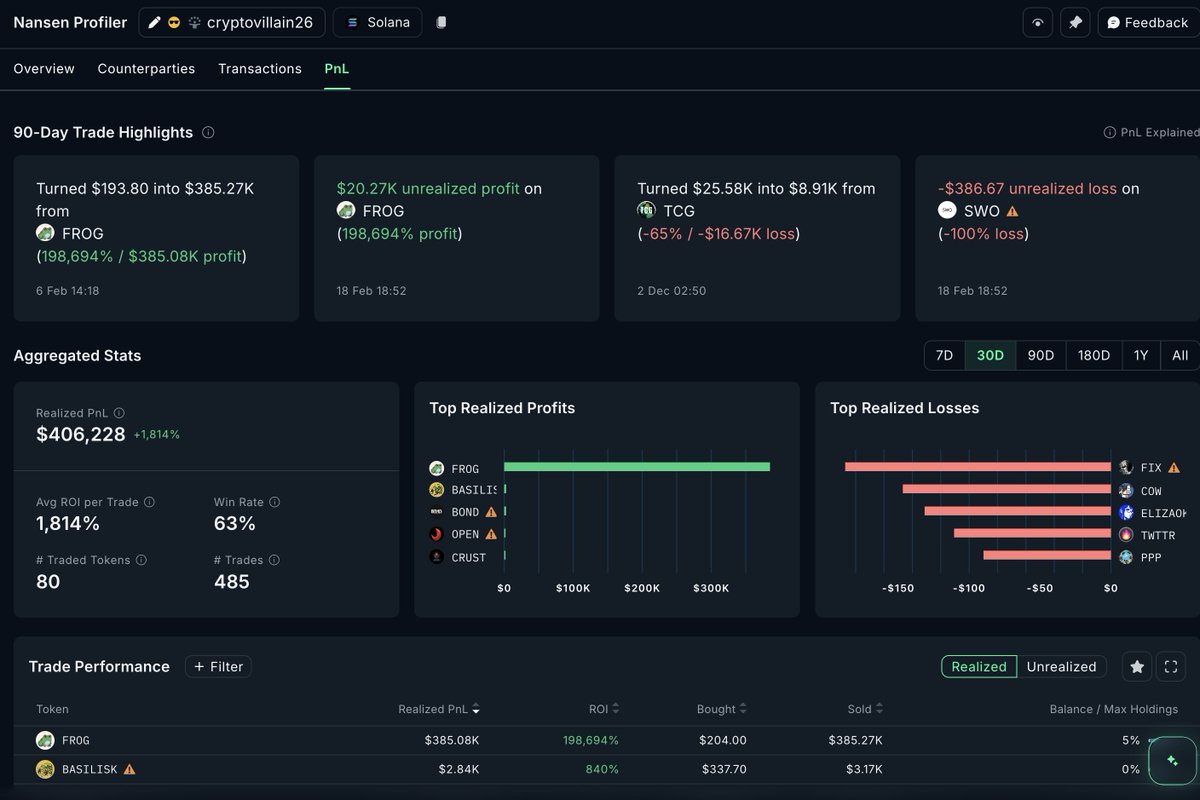
Task: Click the info icon beside Win Rate
Action: pyautogui.click(x=274, y=502)
